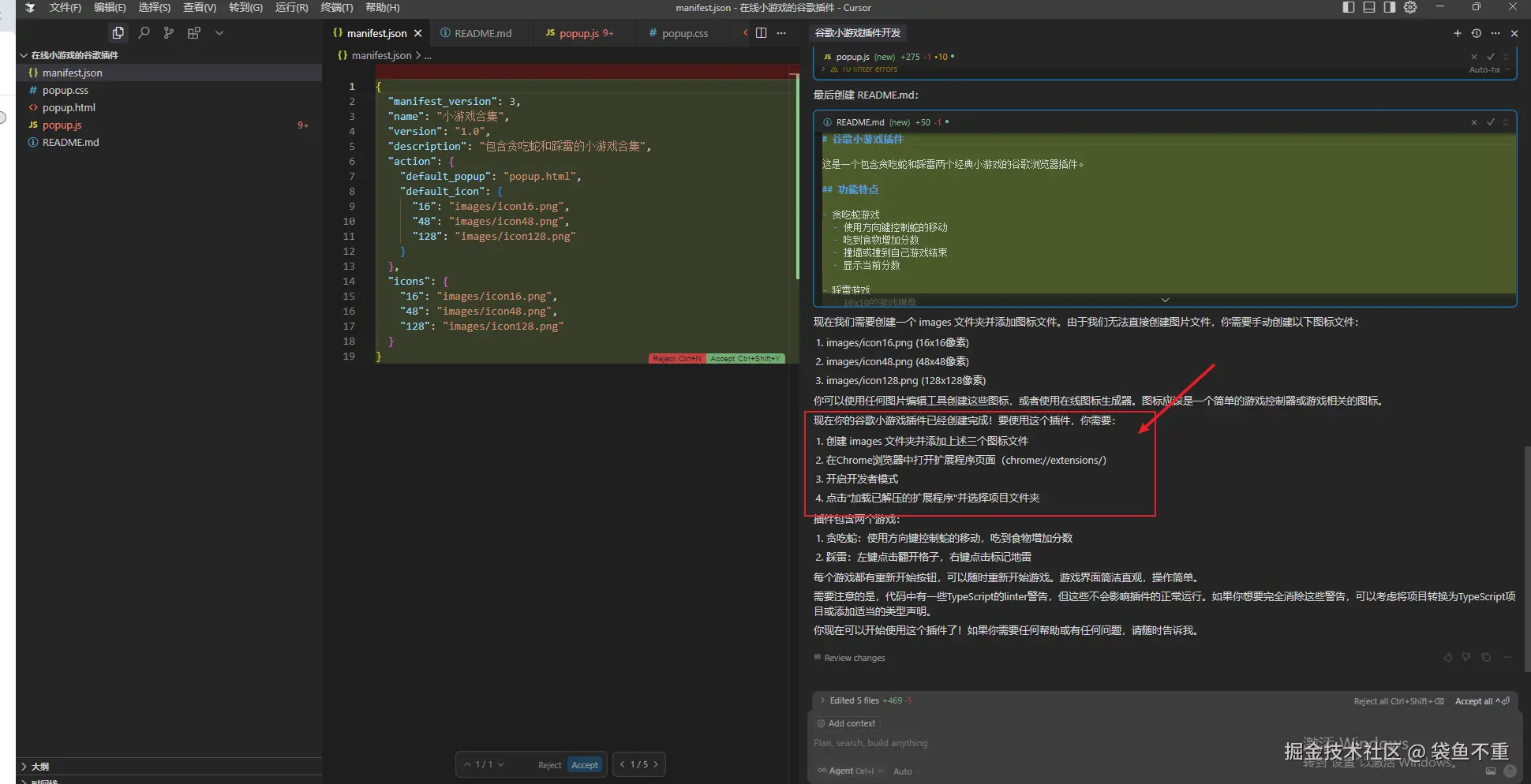Click Accept all changes button

(1482, 701)
